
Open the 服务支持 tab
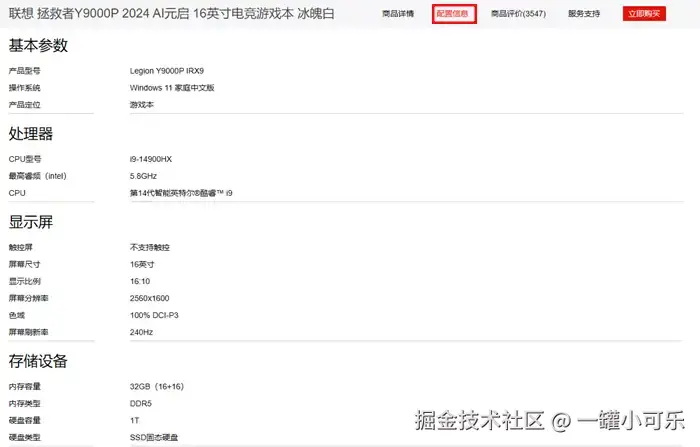584,14
